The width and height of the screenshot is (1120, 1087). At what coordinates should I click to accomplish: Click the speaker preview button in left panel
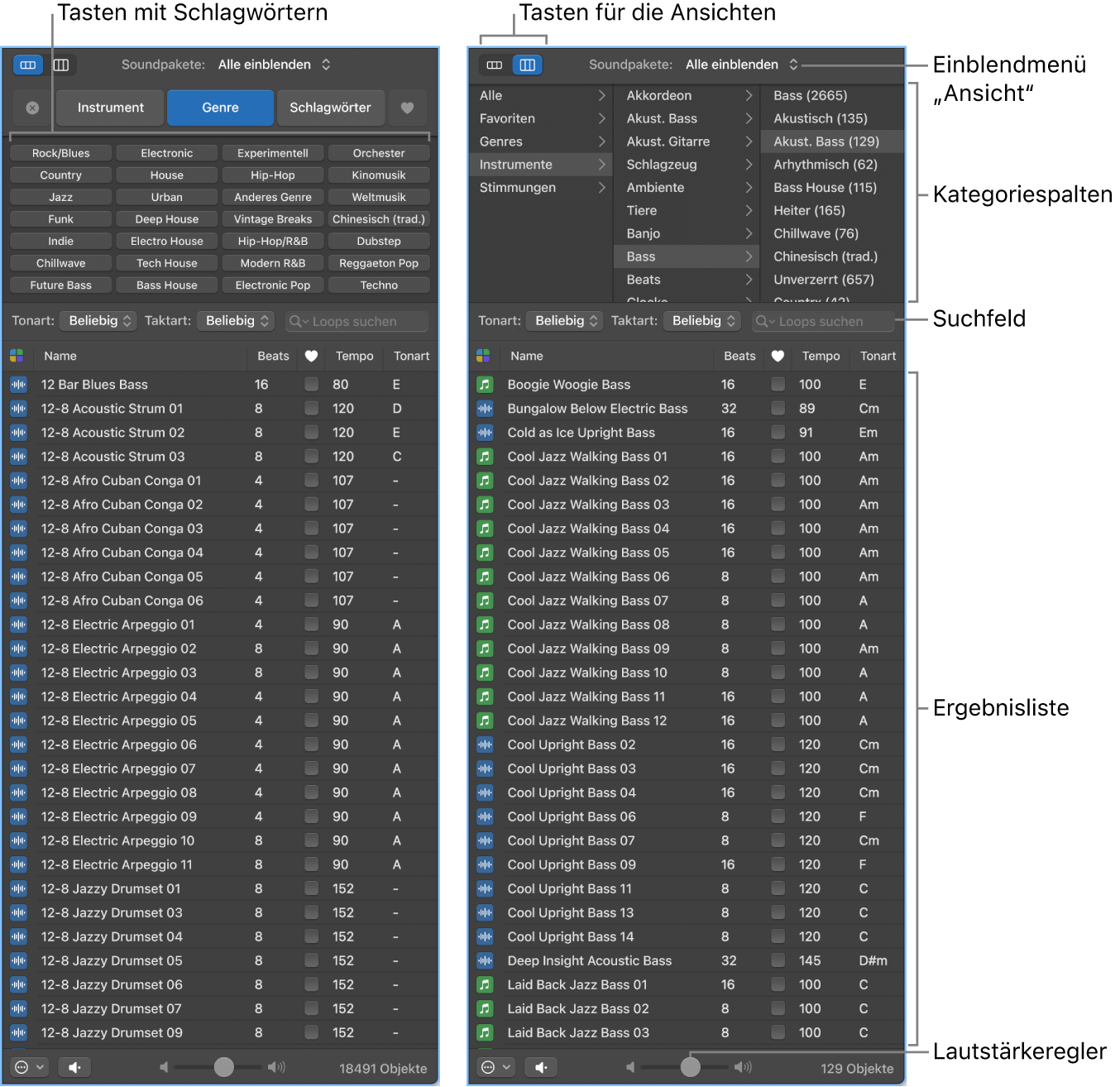(74, 1067)
